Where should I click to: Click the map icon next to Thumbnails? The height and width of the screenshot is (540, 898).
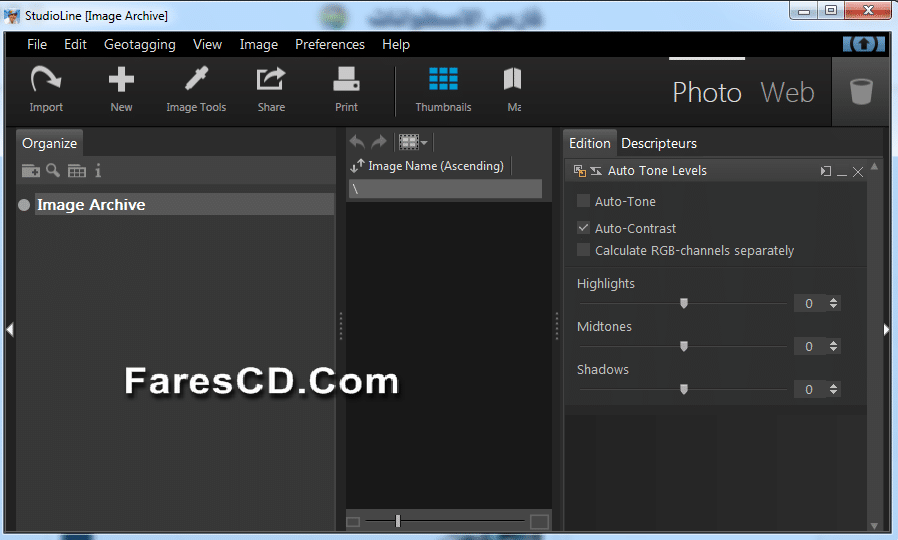513,79
